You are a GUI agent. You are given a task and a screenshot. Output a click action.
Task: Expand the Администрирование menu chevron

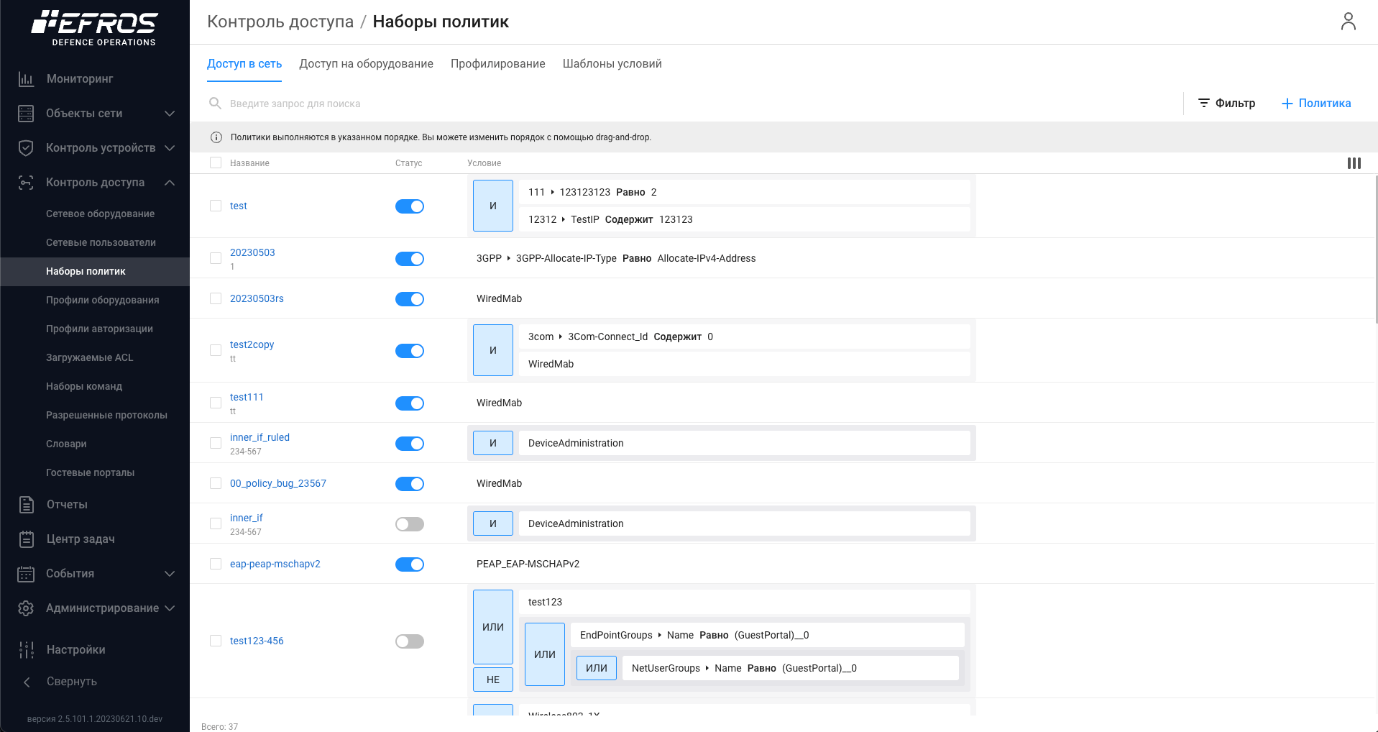170,608
